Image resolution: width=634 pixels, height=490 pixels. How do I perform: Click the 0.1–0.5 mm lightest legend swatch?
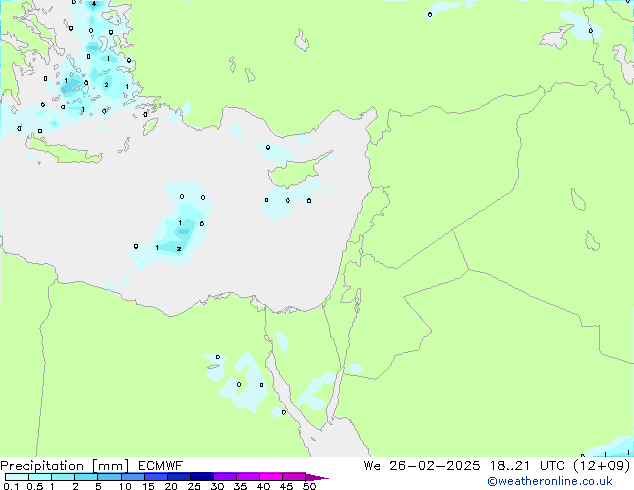pyautogui.click(x=17, y=477)
